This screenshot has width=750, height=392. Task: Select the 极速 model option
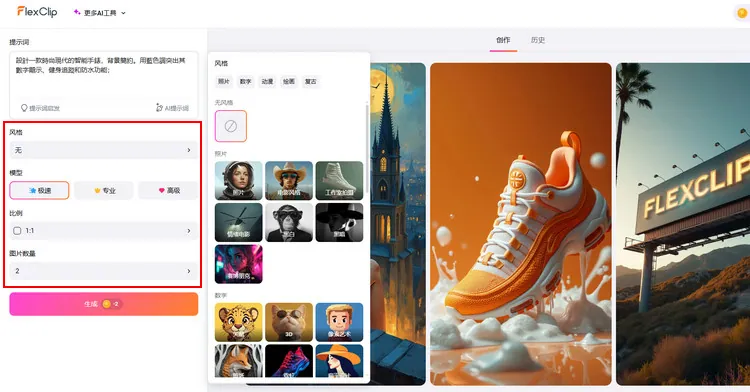pos(39,190)
